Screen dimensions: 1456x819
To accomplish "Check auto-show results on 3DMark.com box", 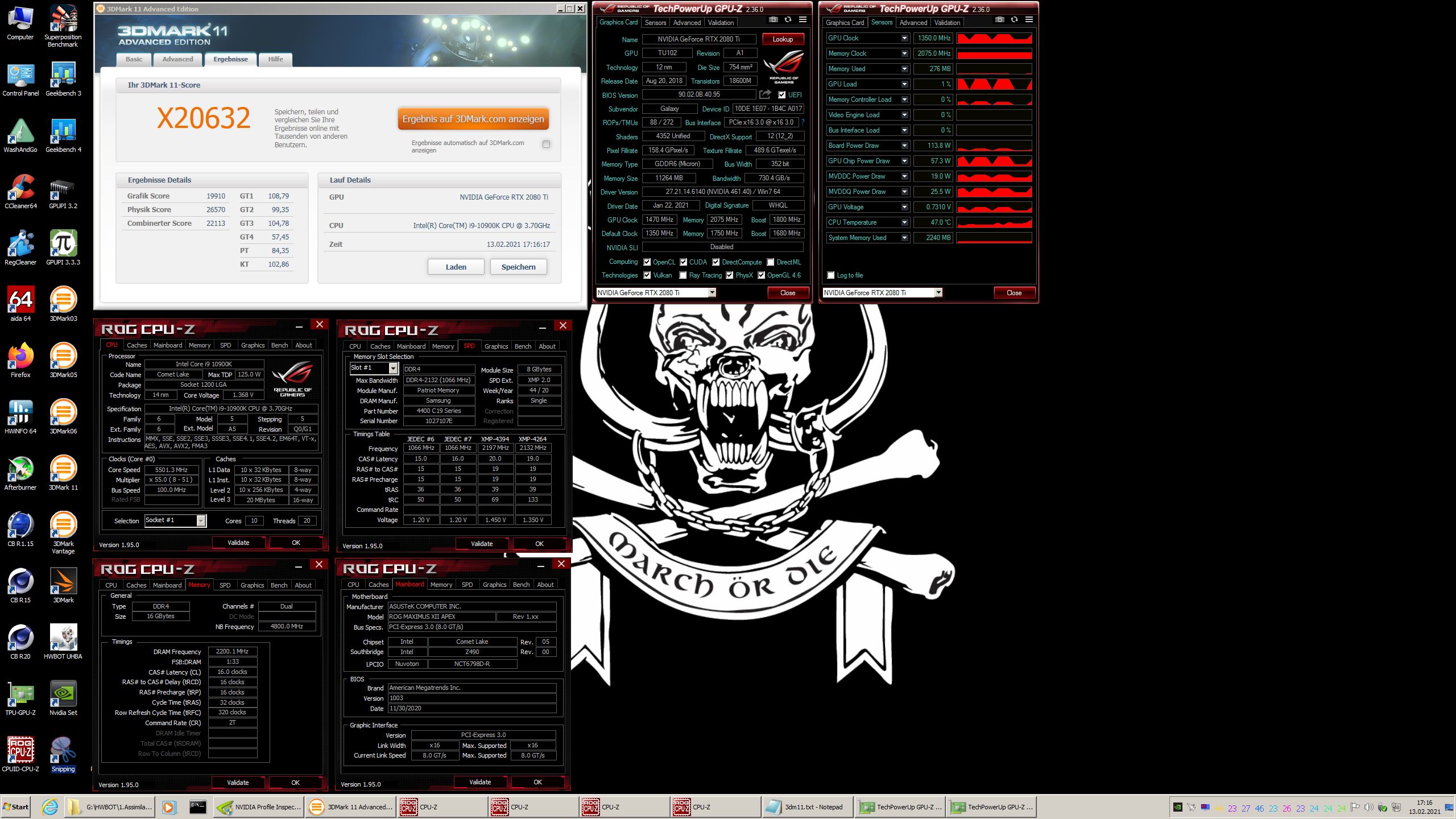I will pyautogui.click(x=546, y=144).
